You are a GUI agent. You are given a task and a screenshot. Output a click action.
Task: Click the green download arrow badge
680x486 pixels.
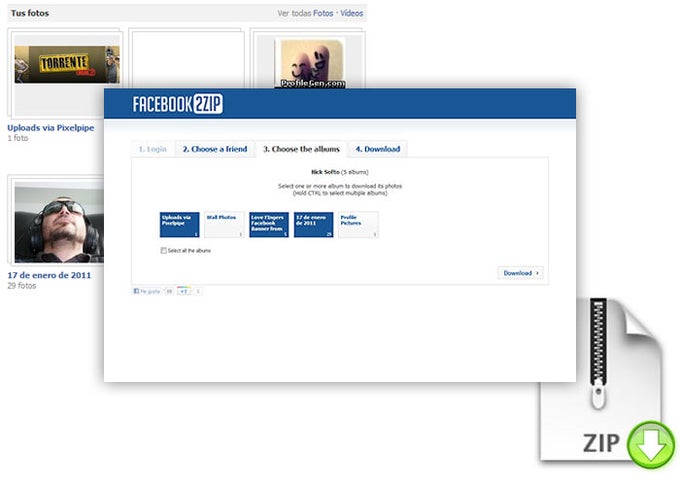651,444
